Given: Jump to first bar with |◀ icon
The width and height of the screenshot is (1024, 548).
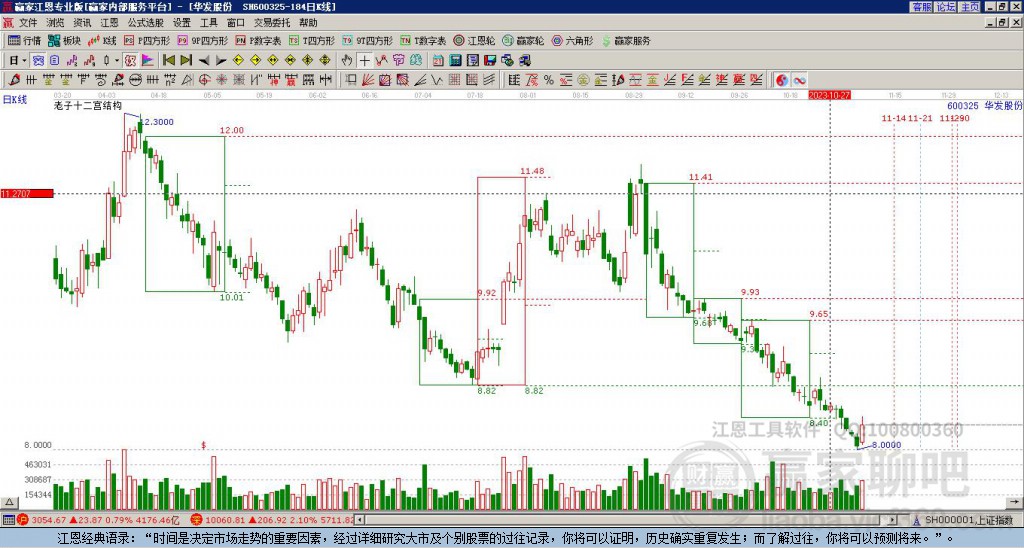Looking at the screenshot, I should (168, 60).
